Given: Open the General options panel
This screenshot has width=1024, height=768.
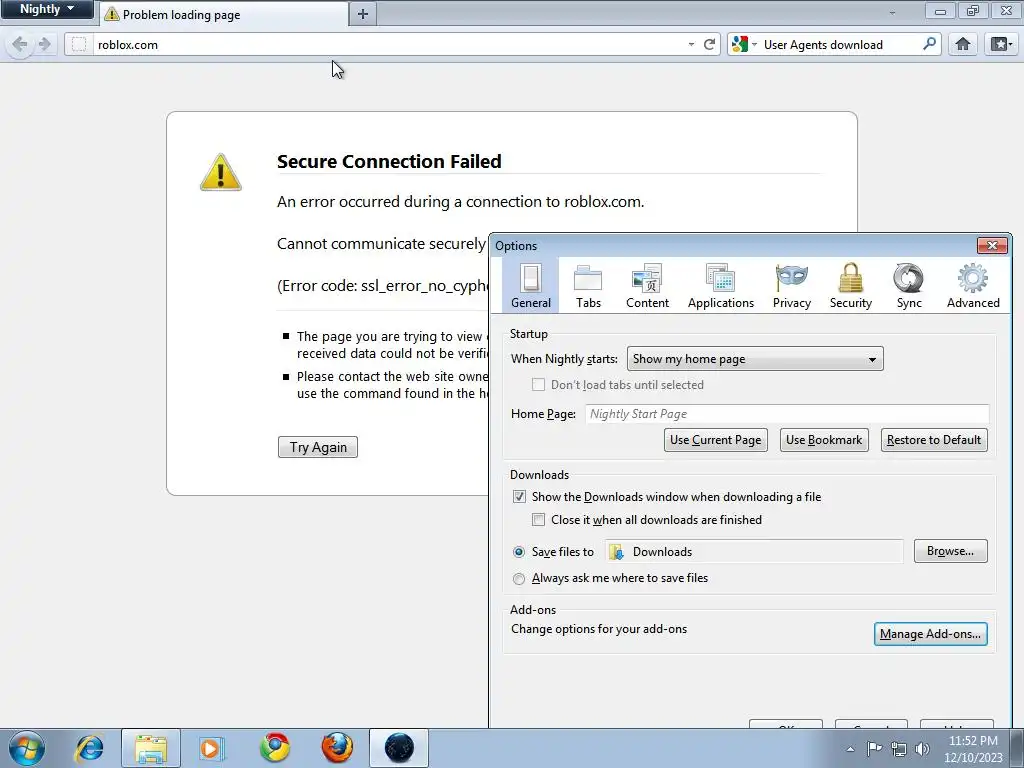Looking at the screenshot, I should (x=530, y=285).
